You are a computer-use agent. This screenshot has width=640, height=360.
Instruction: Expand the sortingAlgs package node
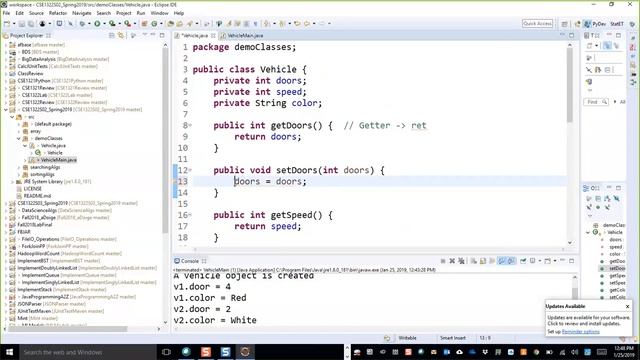click(x=19, y=175)
